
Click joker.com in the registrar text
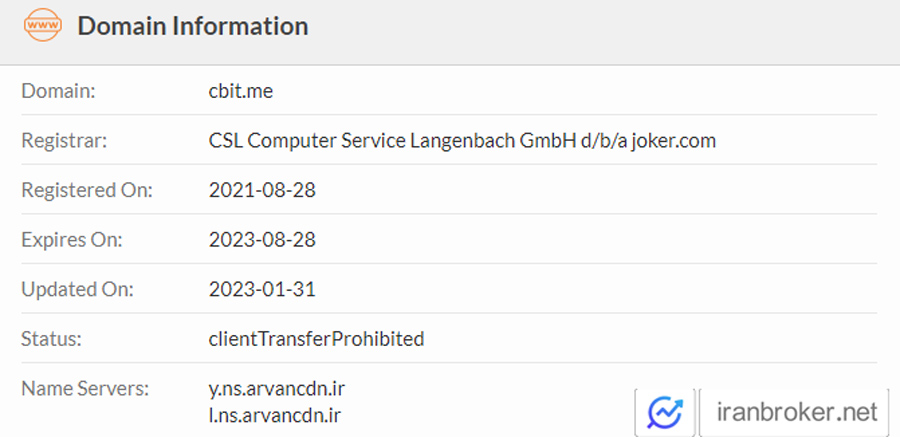click(x=674, y=141)
